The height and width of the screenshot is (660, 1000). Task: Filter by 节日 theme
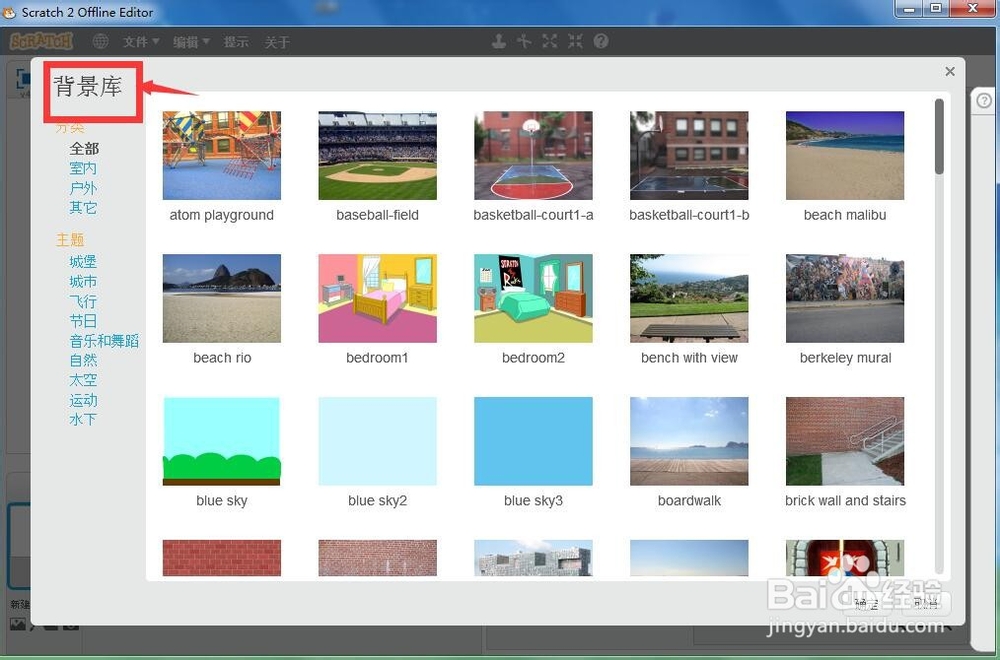coord(84,321)
